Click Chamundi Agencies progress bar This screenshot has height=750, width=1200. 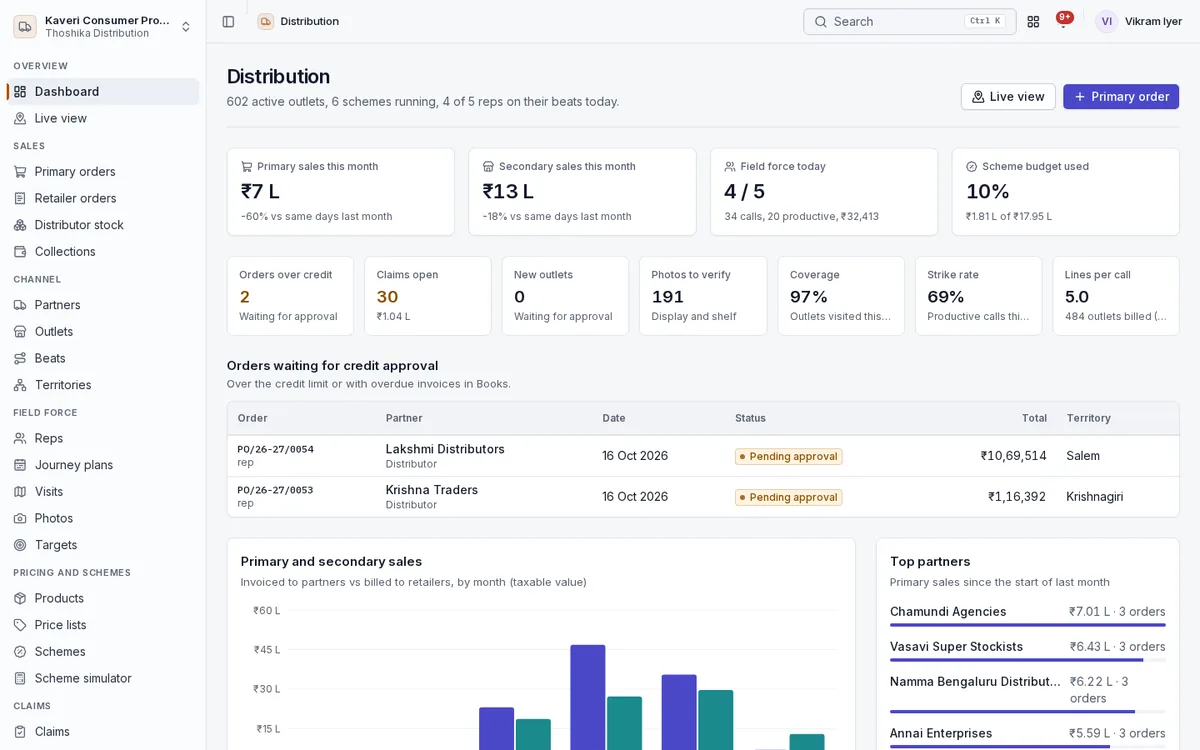point(1028,625)
